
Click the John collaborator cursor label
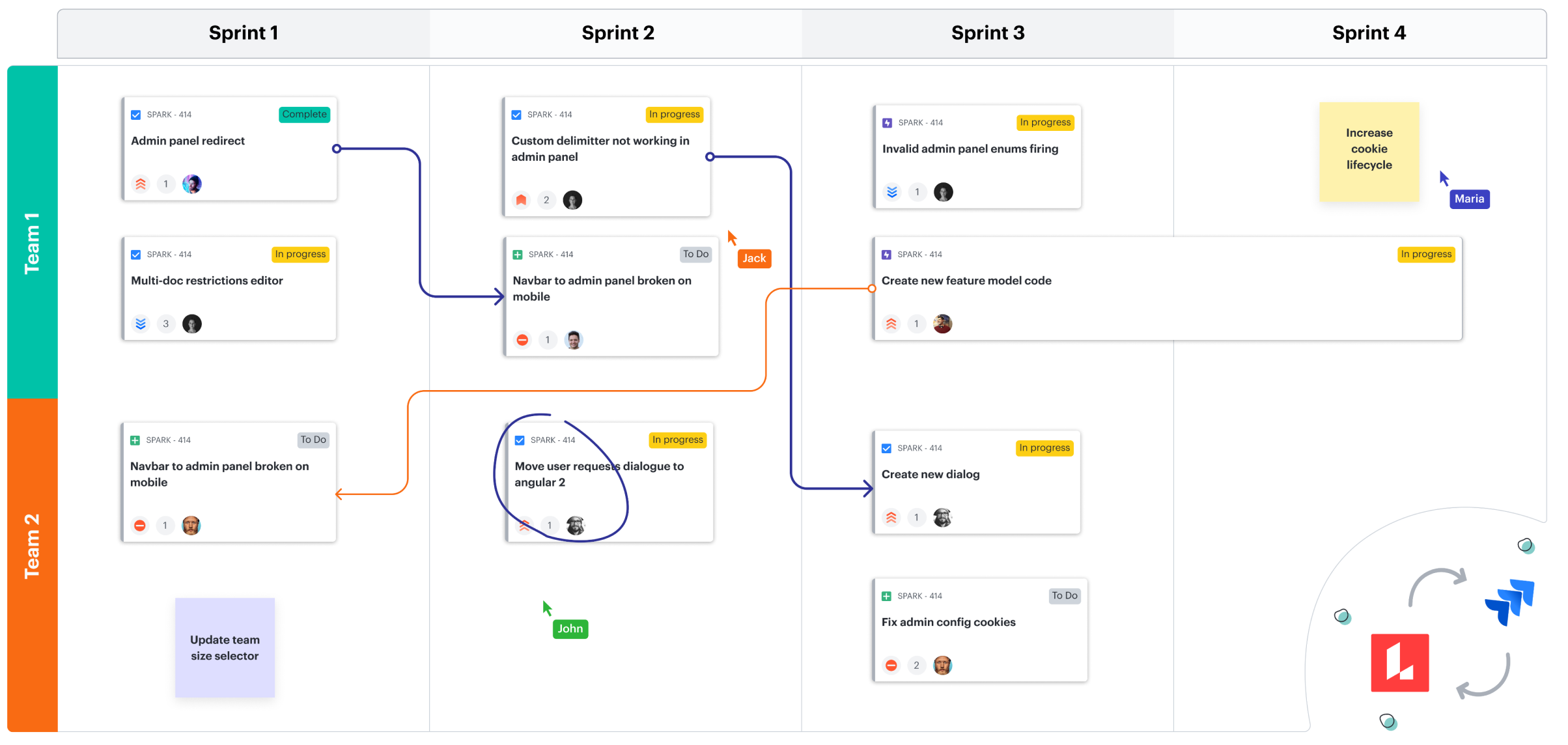[x=570, y=629]
